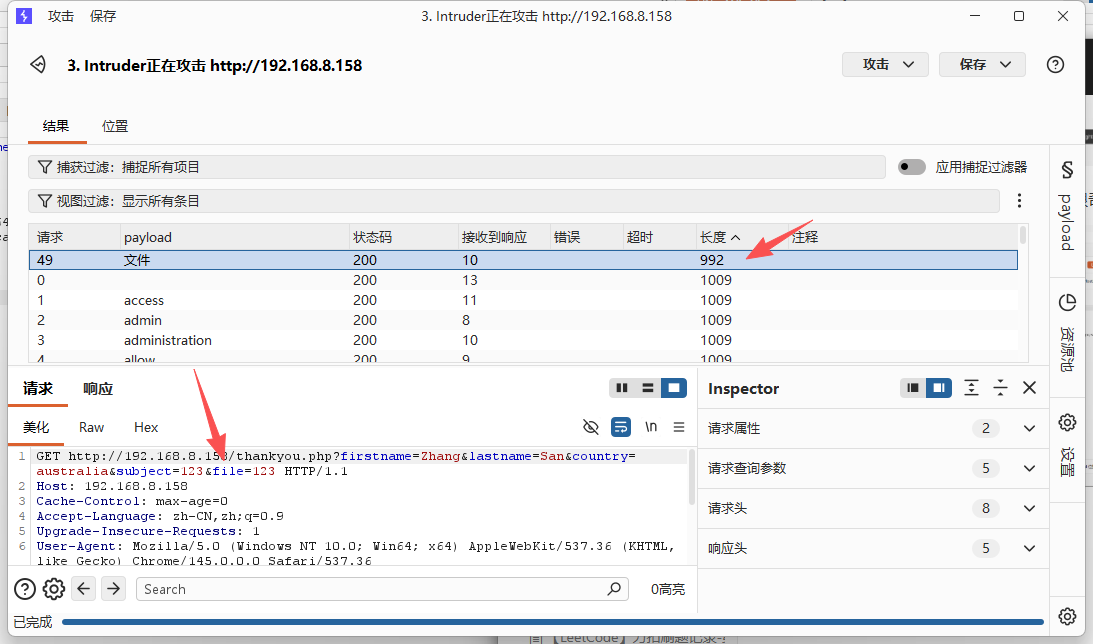1093x644 pixels.
Task: Expand the 请求查询参数 section
Action: tap(1029, 468)
